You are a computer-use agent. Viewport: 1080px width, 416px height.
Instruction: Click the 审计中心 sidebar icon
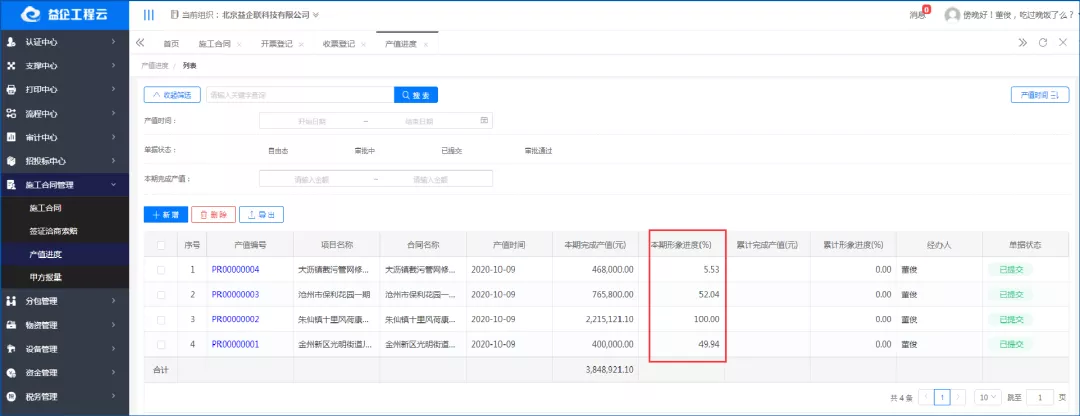click(x=11, y=137)
